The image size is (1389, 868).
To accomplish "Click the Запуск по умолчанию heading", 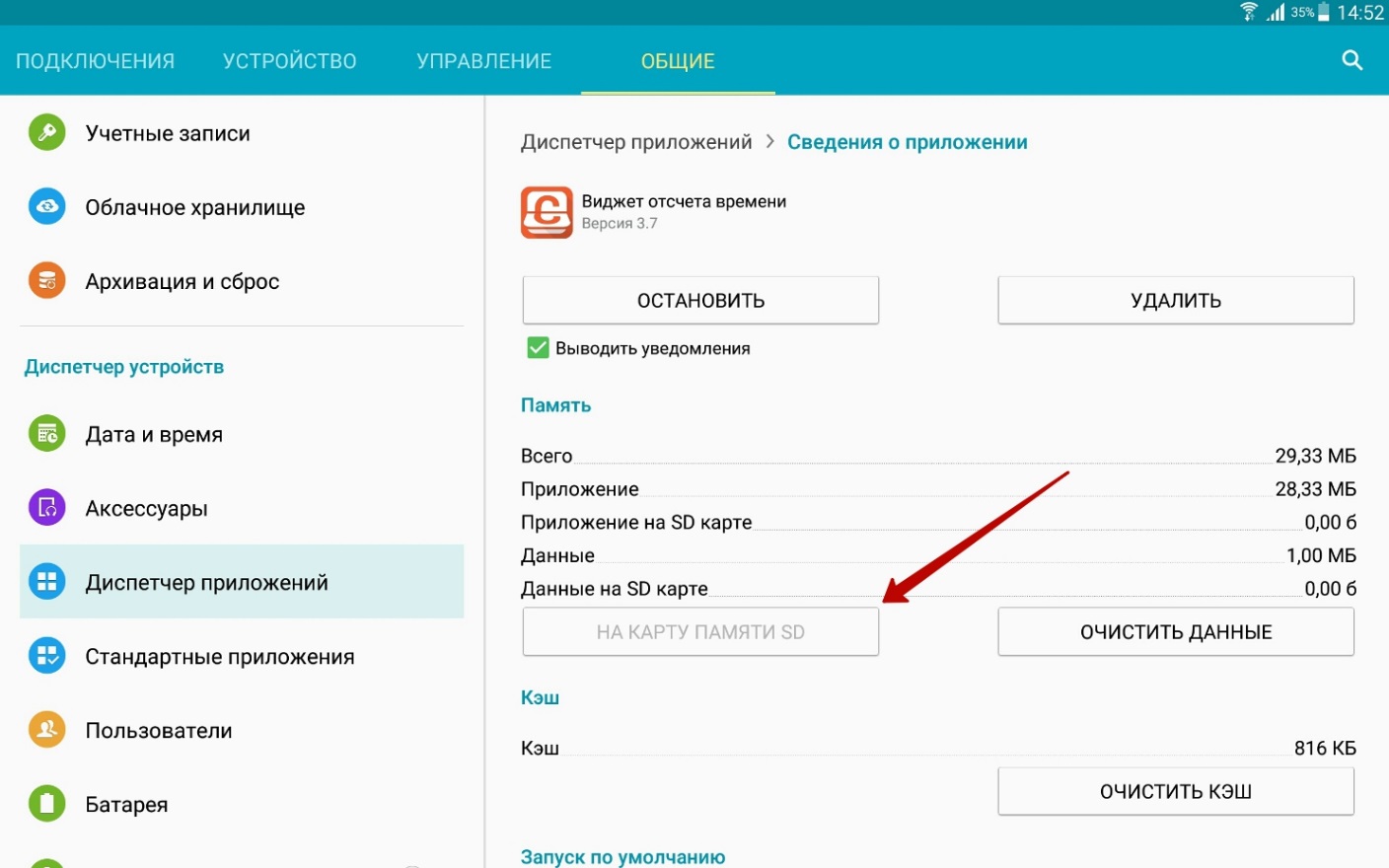I will tap(622, 856).
